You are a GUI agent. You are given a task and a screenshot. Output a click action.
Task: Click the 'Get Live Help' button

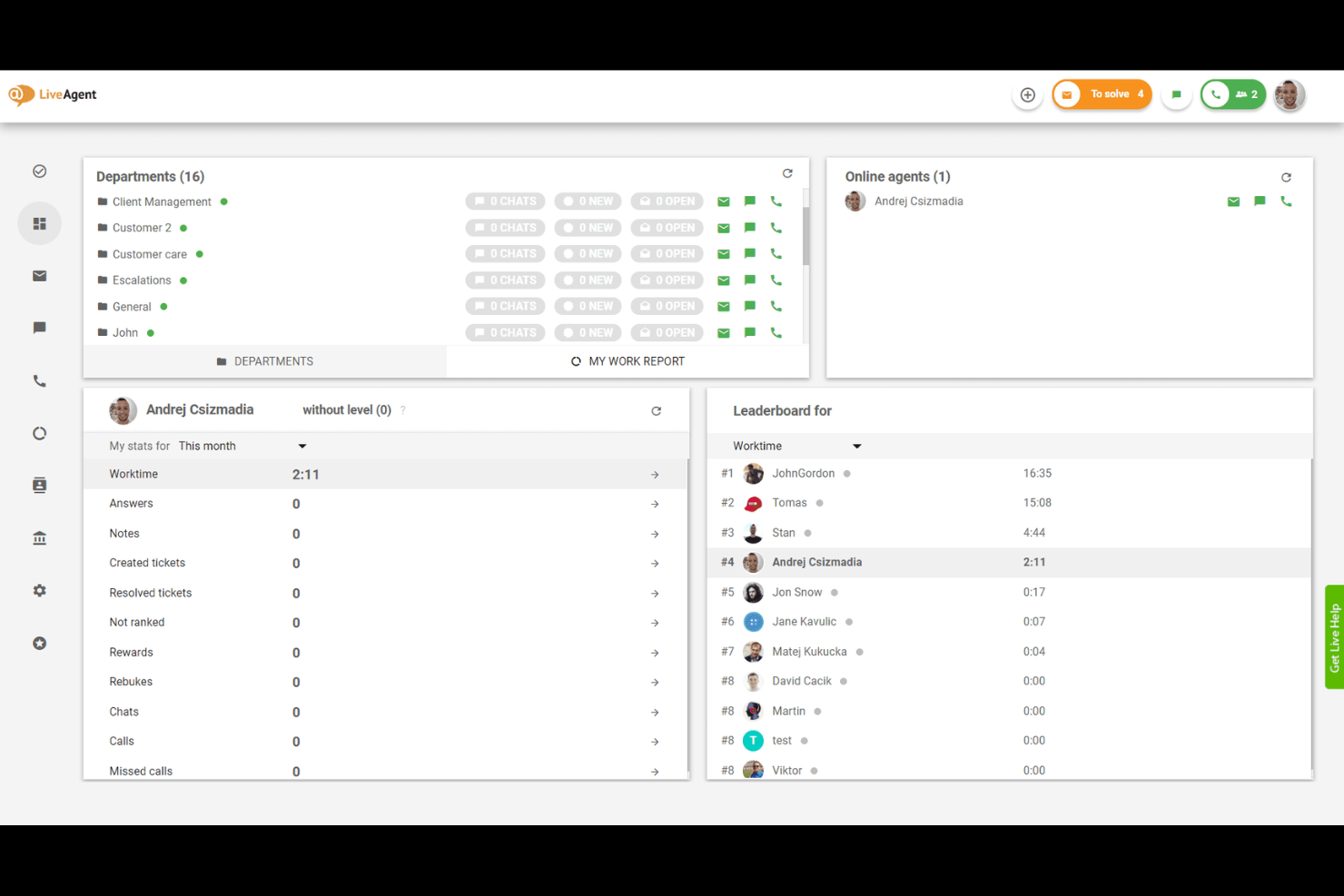click(x=1334, y=635)
